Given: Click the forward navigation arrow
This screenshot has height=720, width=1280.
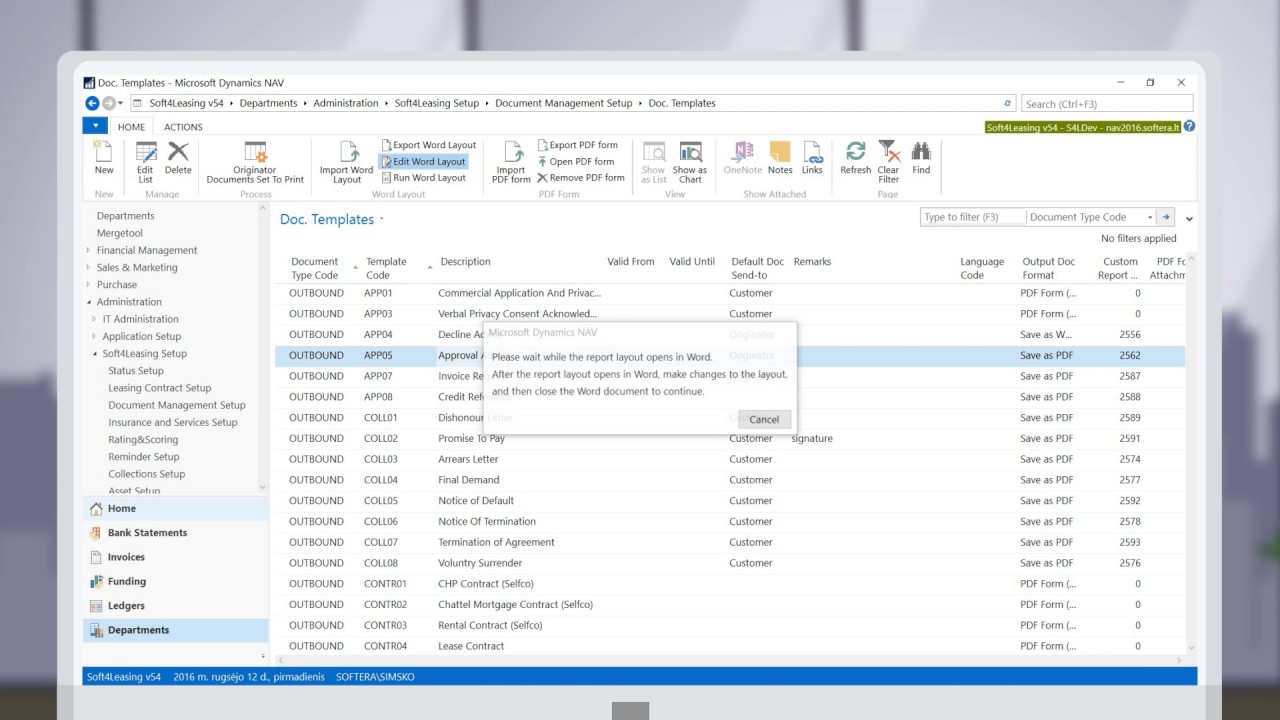Looking at the screenshot, I should pyautogui.click(x=108, y=103).
